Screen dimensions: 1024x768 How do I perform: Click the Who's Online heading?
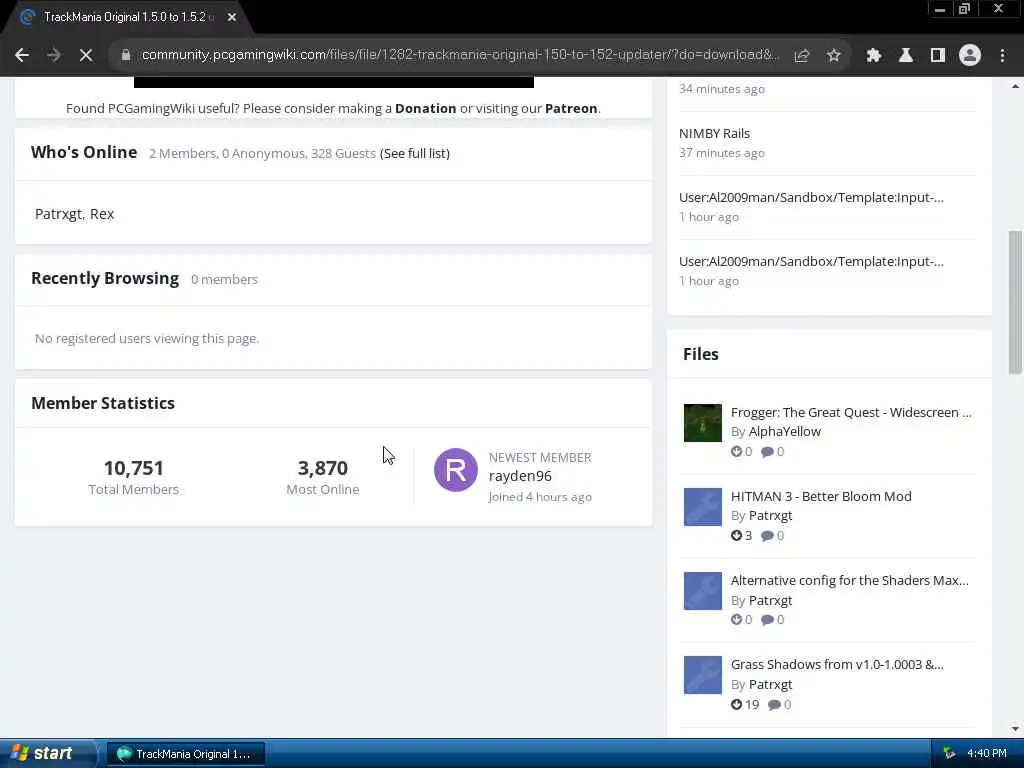coord(84,152)
